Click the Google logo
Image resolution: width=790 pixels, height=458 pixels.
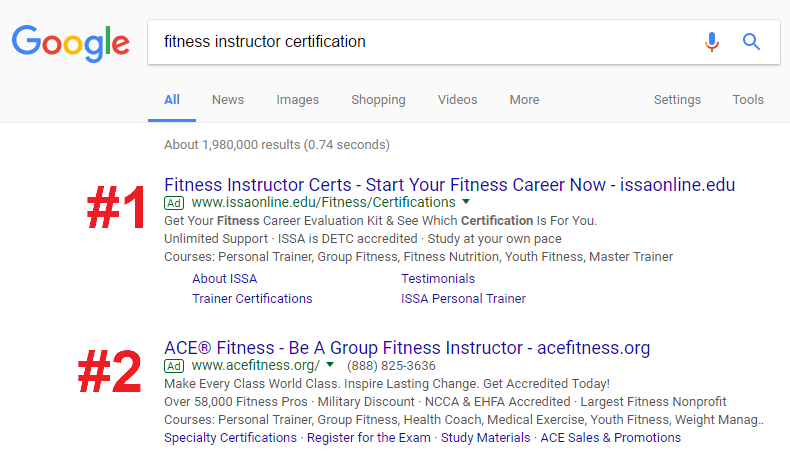click(70, 42)
